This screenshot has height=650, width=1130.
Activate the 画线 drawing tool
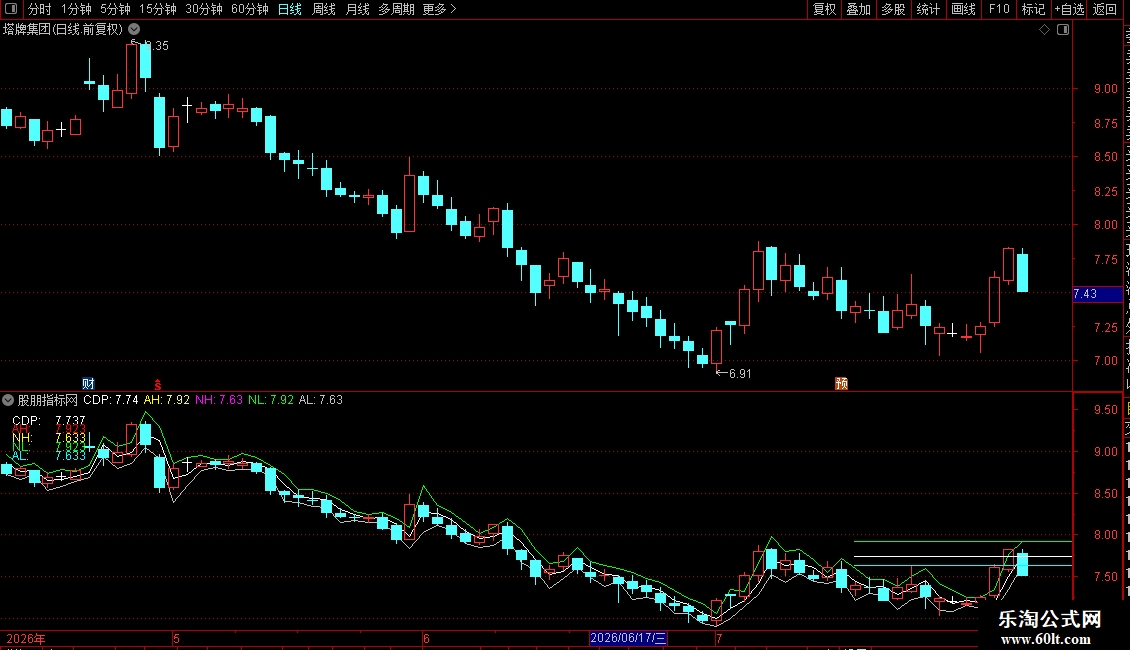tap(963, 9)
